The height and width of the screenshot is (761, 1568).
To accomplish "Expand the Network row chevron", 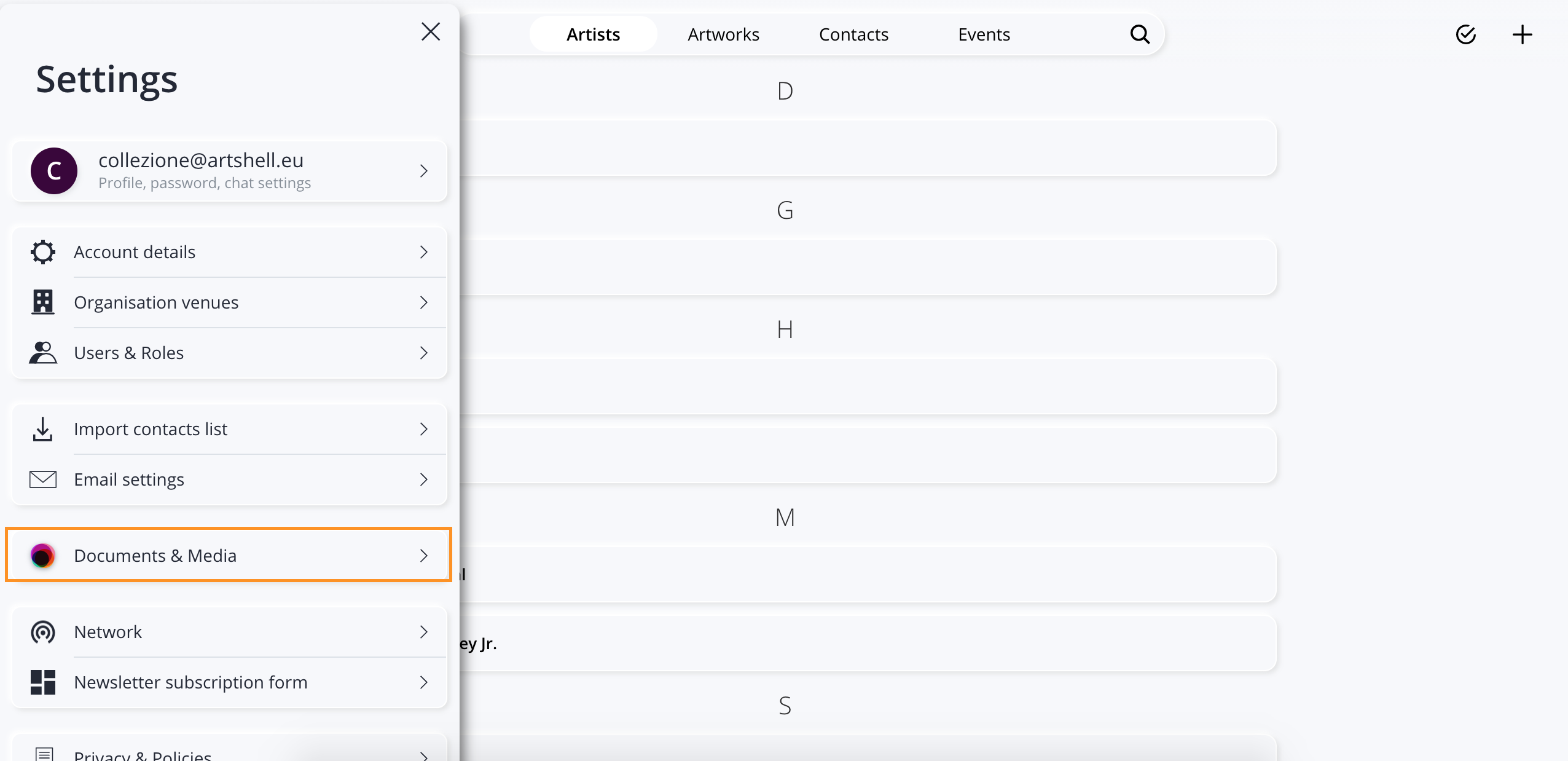I will (x=423, y=632).
